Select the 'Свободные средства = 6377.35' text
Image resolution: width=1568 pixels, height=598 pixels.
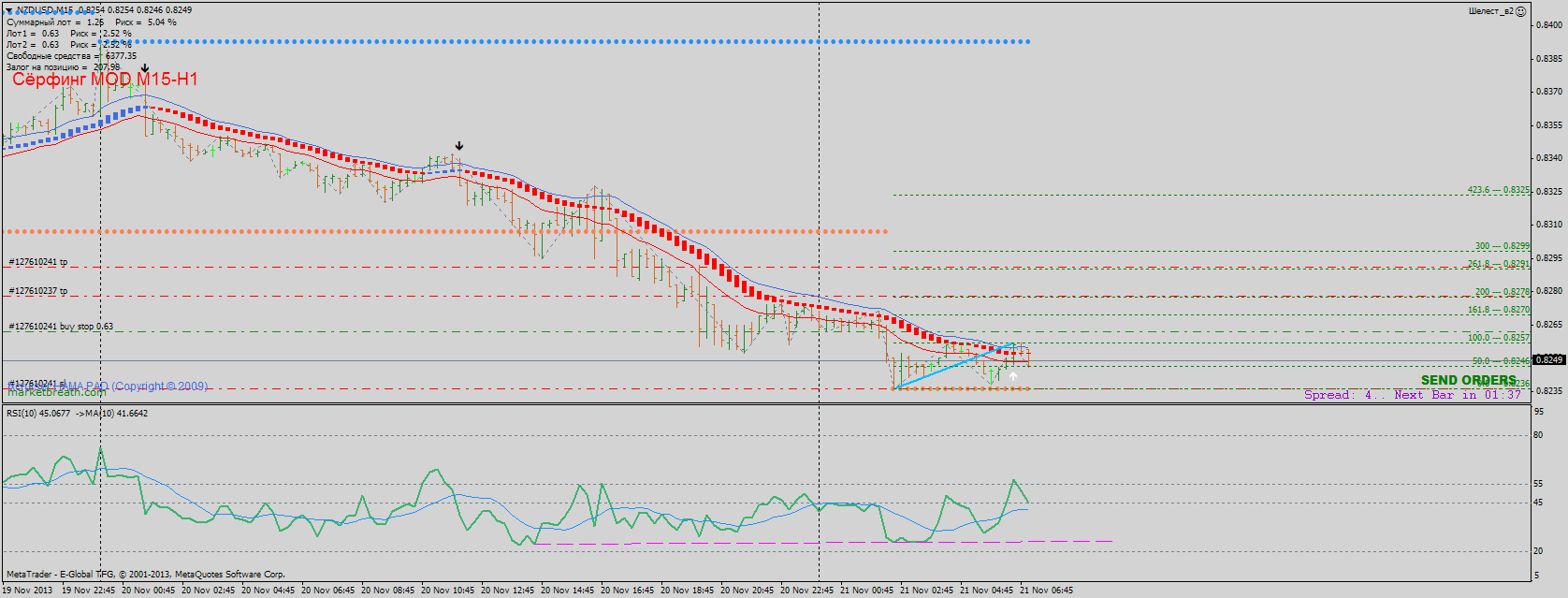[x=71, y=56]
